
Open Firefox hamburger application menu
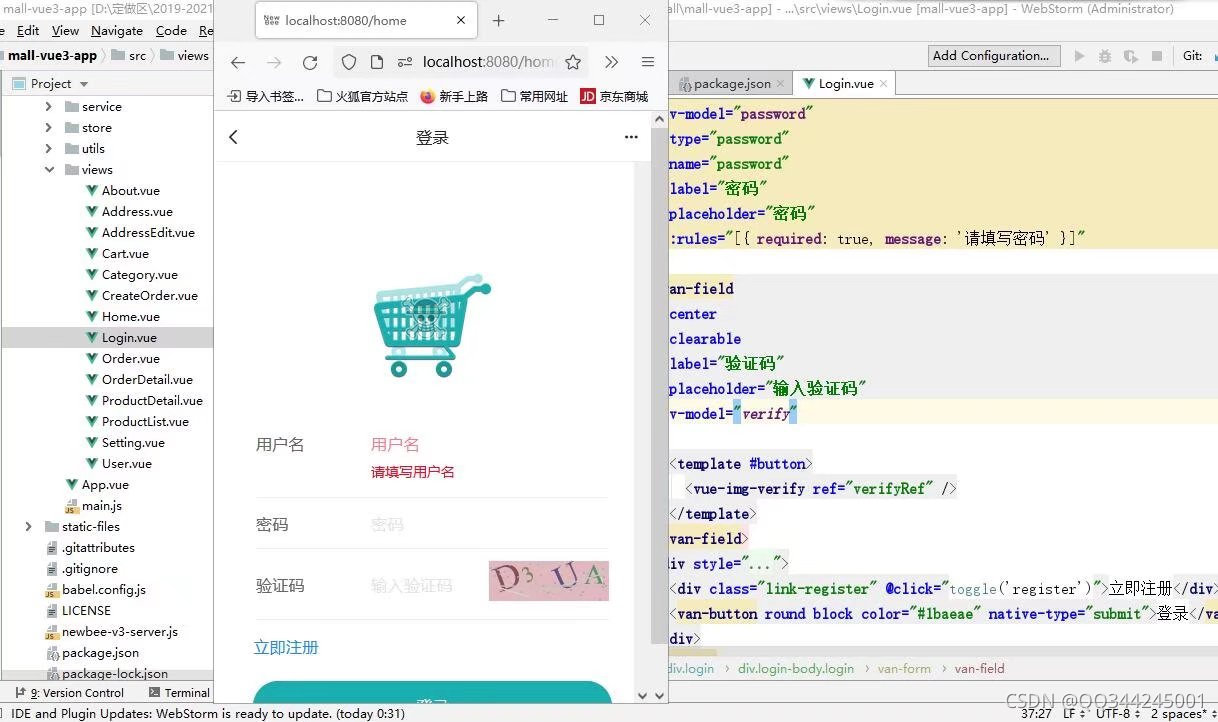pyautogui.click(x=648, y=62)
